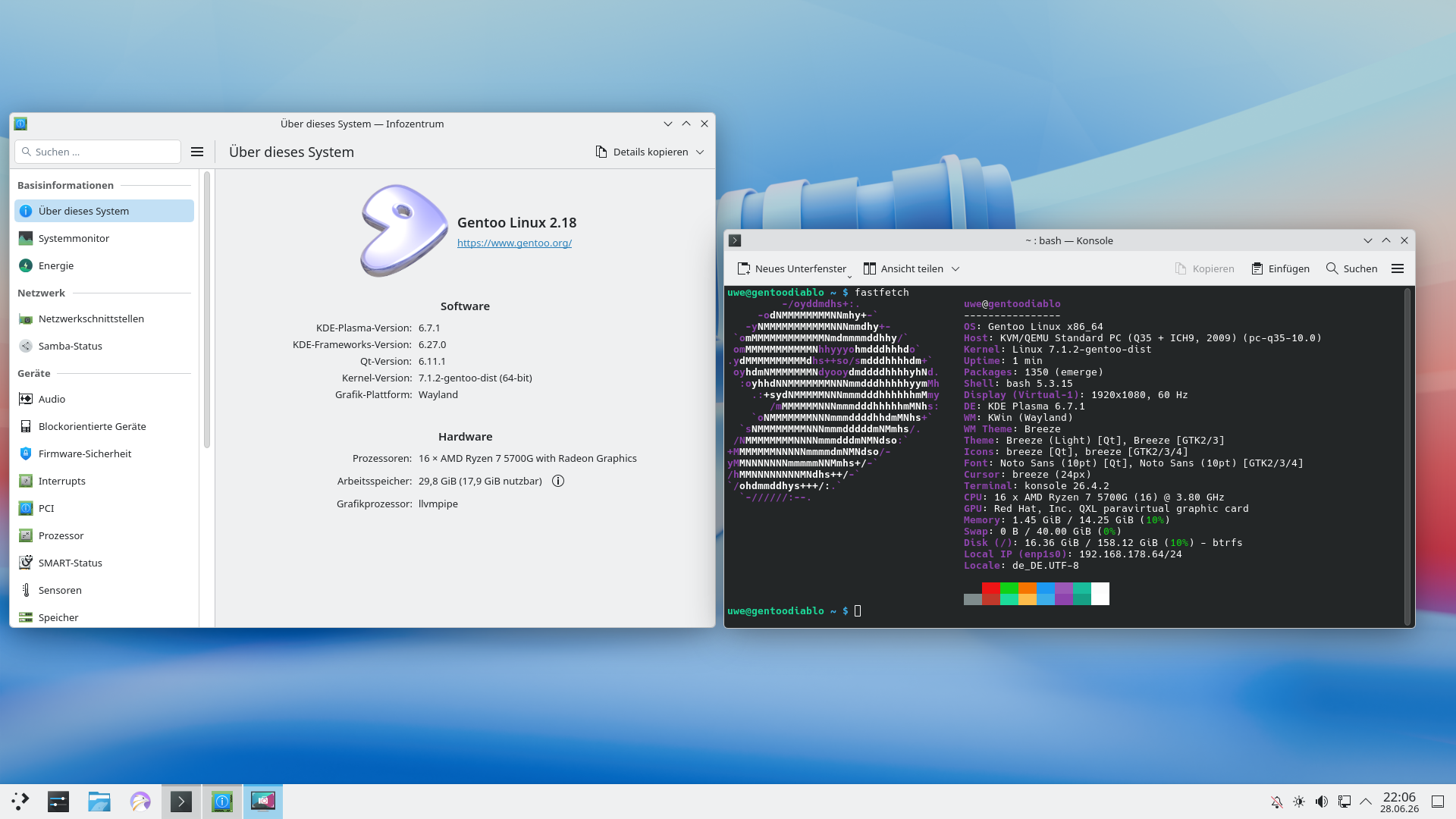Focus the Suchen search field in Infozentrum
1456x819 pixels.
[x=98, y=152]
